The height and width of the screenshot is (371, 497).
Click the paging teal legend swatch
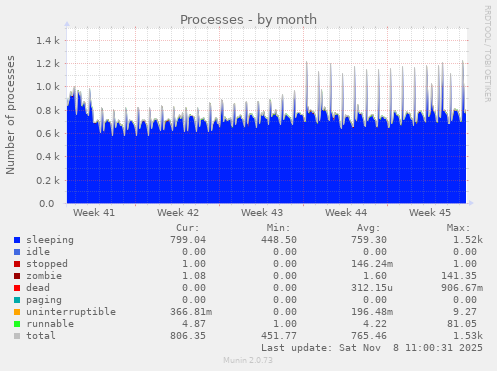point(17,300)
